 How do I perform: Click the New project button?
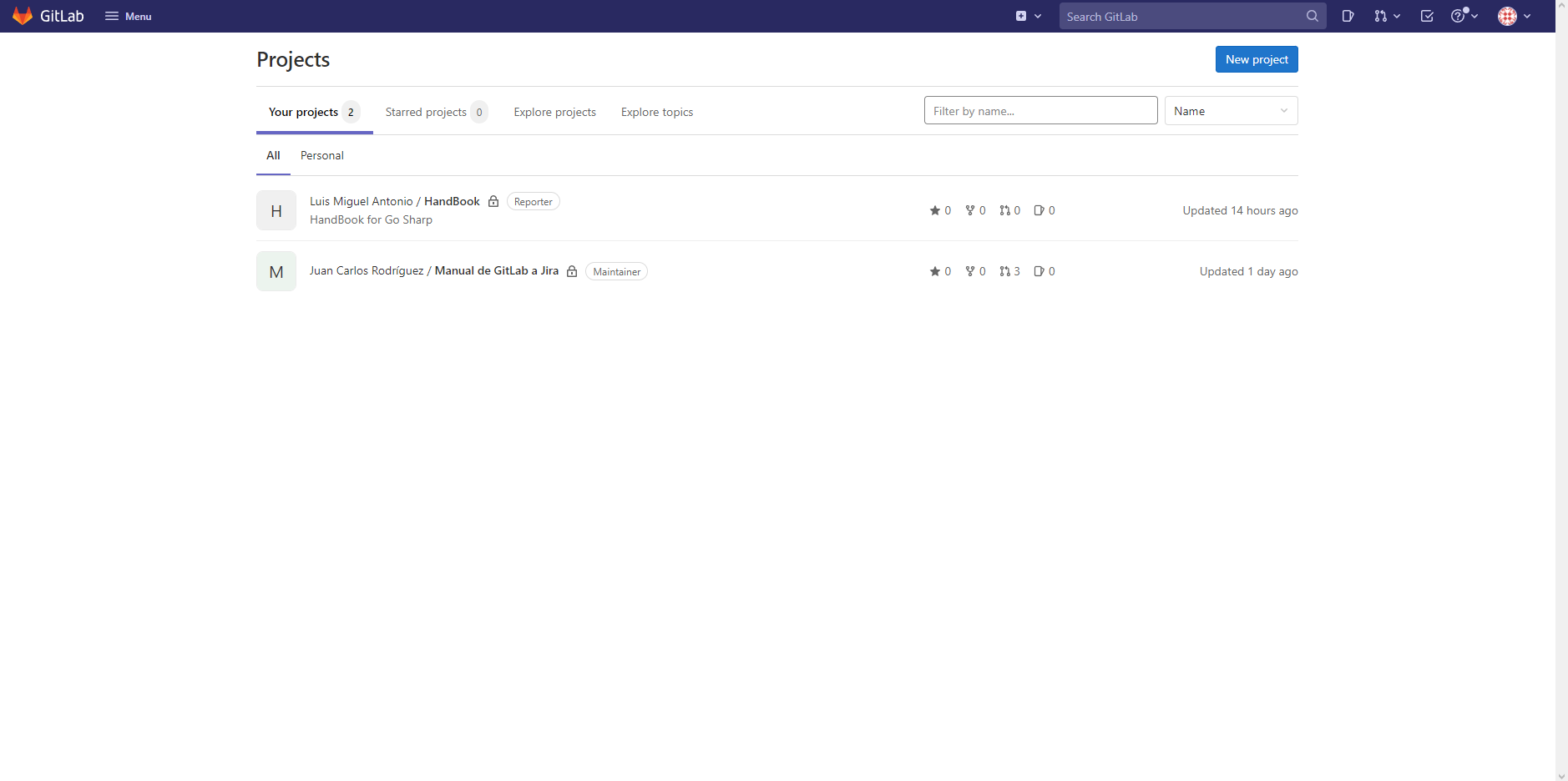click(1257, 59)
